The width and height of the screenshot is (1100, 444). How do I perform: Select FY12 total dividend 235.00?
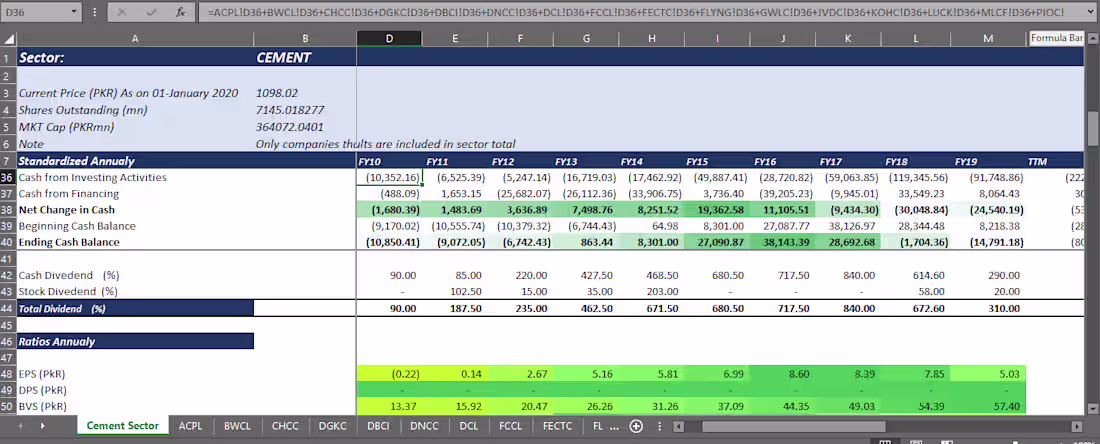tap(521, 309)
